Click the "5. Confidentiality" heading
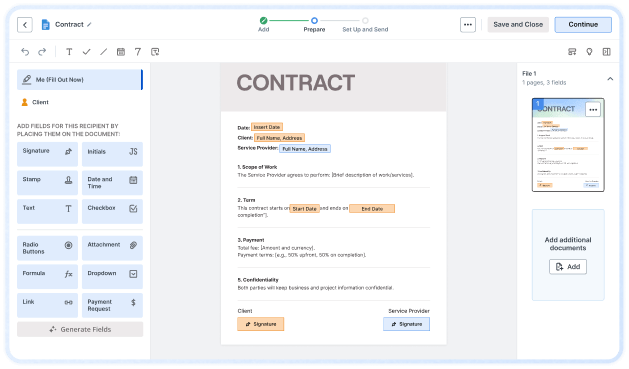This screenshot has height=369, width=629. [258, 280]
